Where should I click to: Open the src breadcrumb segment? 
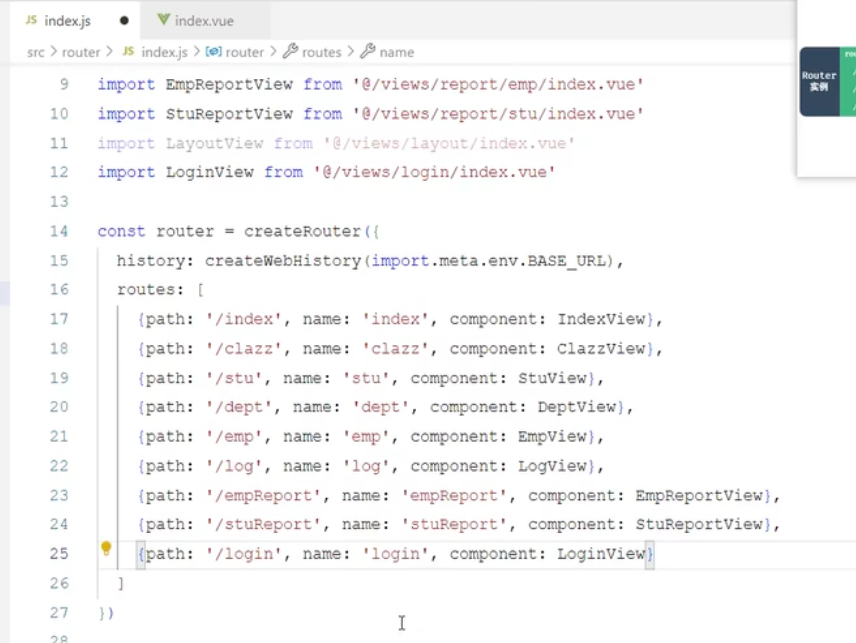tap(35, 52)
